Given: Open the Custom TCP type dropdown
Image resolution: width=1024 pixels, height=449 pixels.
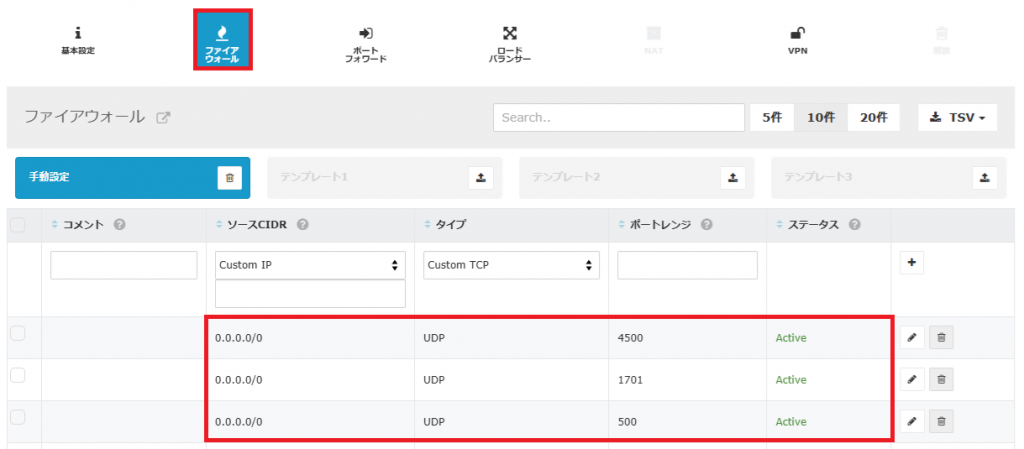Looking at the screenshot, I should point(512,265).
